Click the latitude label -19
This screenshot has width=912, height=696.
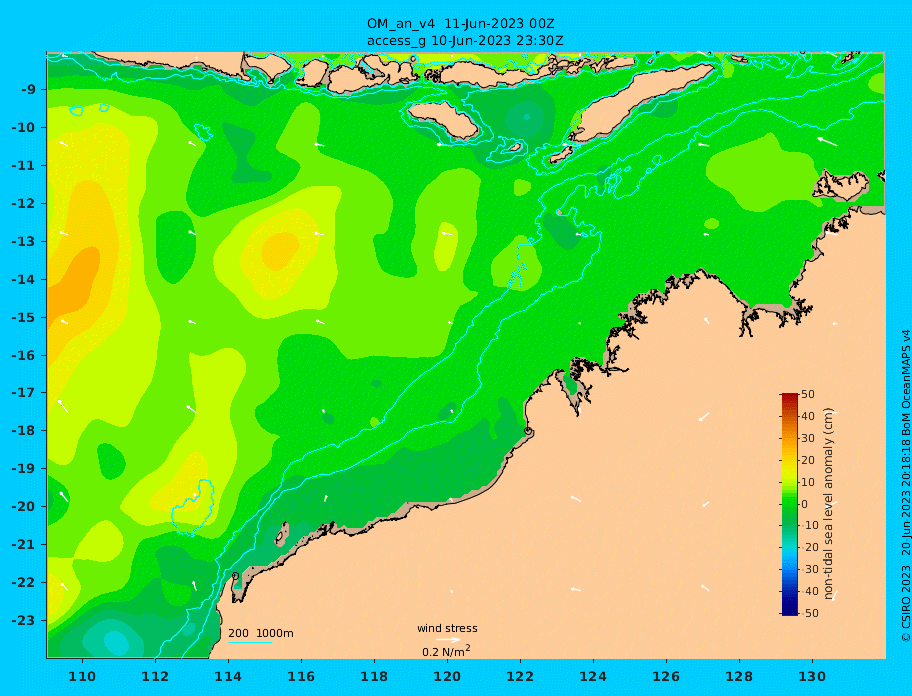tap(24, 469)
